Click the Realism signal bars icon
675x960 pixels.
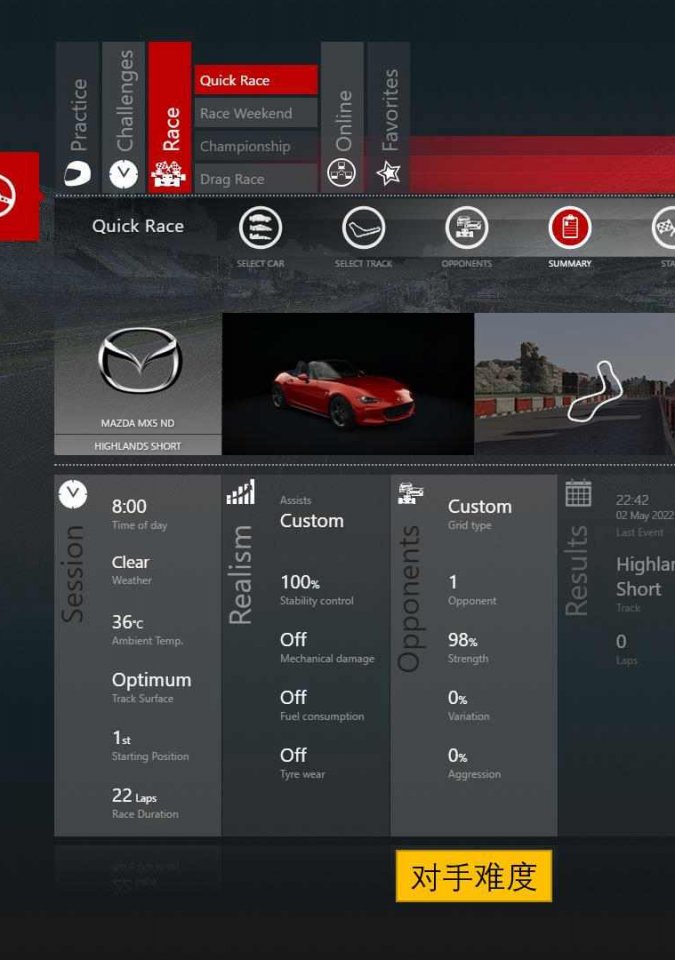click(x=241, y=492)
